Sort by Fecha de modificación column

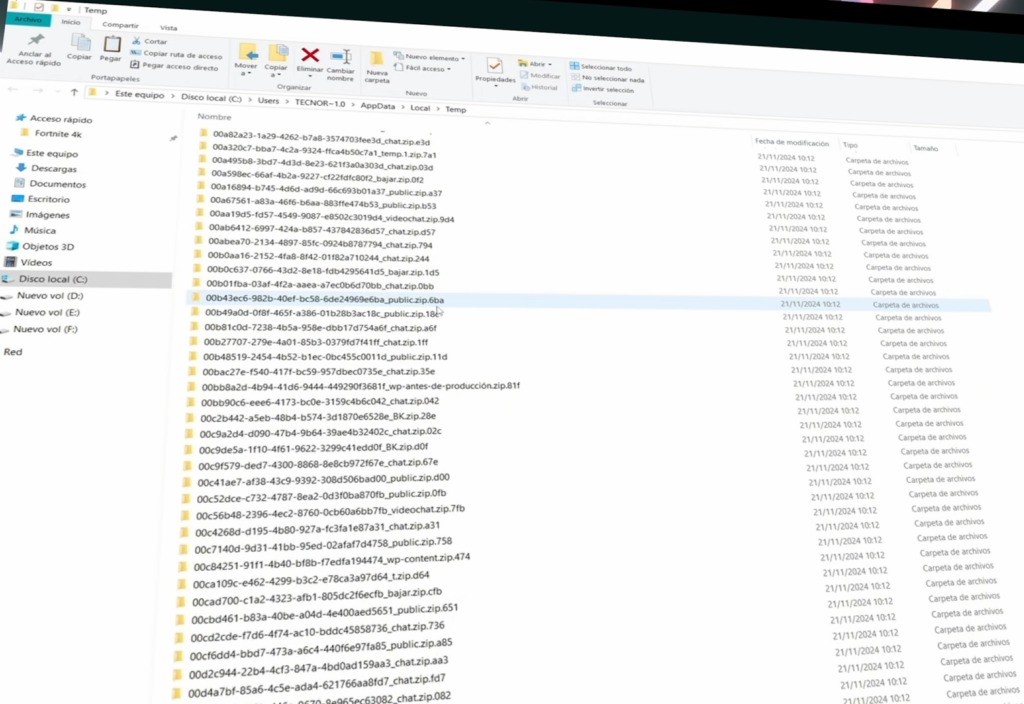pos(792,142)
